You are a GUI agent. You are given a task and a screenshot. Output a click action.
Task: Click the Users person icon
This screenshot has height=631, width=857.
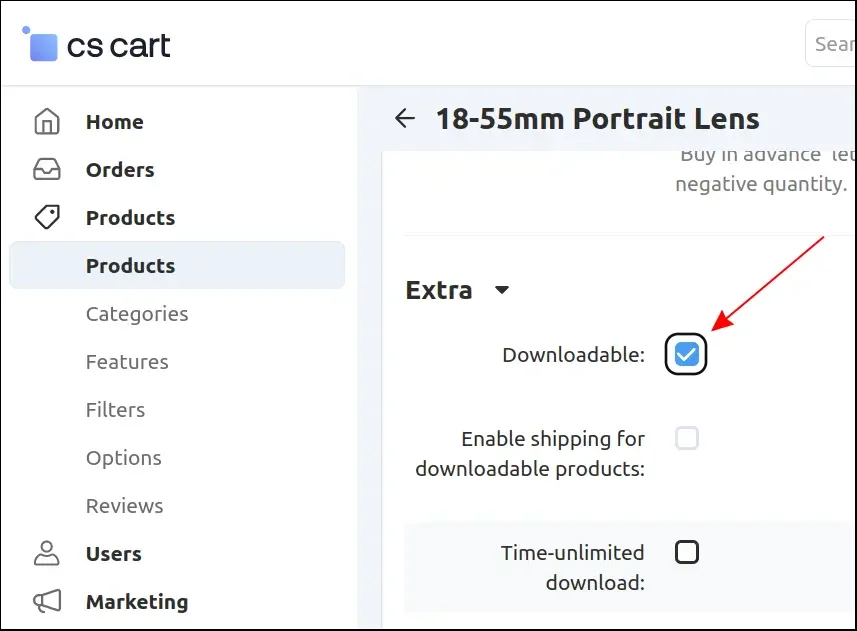(x=47, y=553)
